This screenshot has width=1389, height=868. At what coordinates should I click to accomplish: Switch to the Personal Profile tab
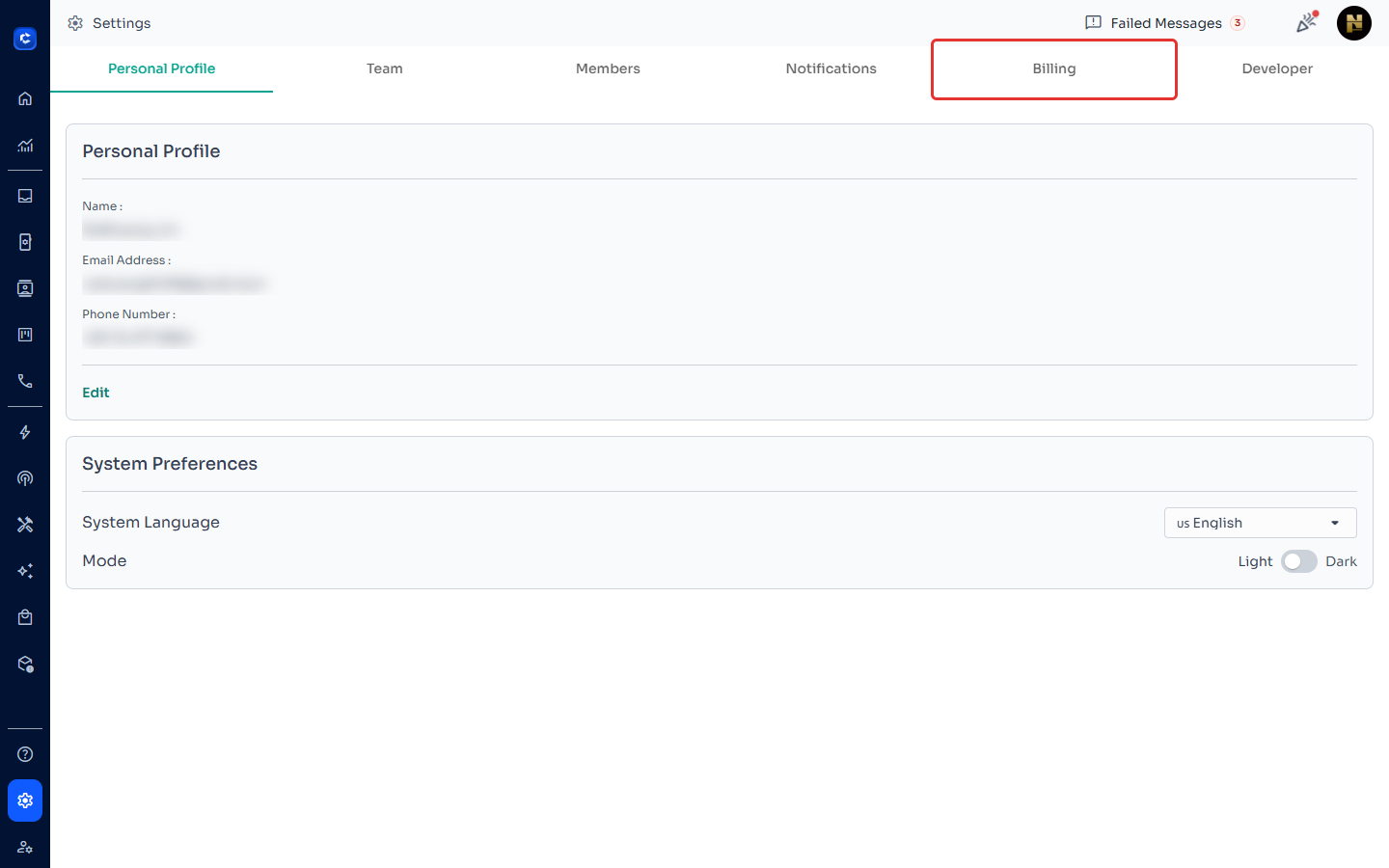point(162,68)
